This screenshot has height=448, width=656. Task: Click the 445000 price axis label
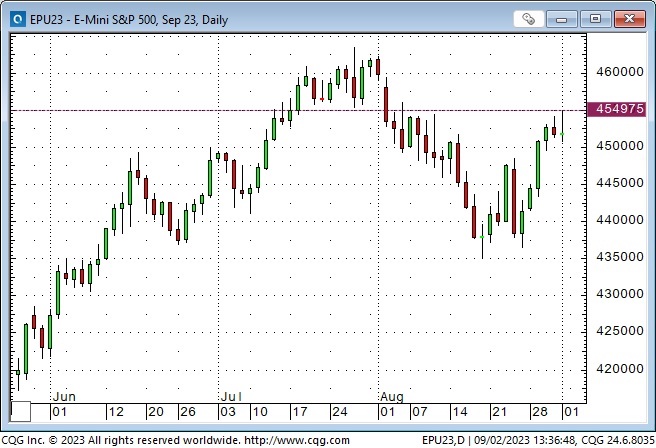point(620,183)
